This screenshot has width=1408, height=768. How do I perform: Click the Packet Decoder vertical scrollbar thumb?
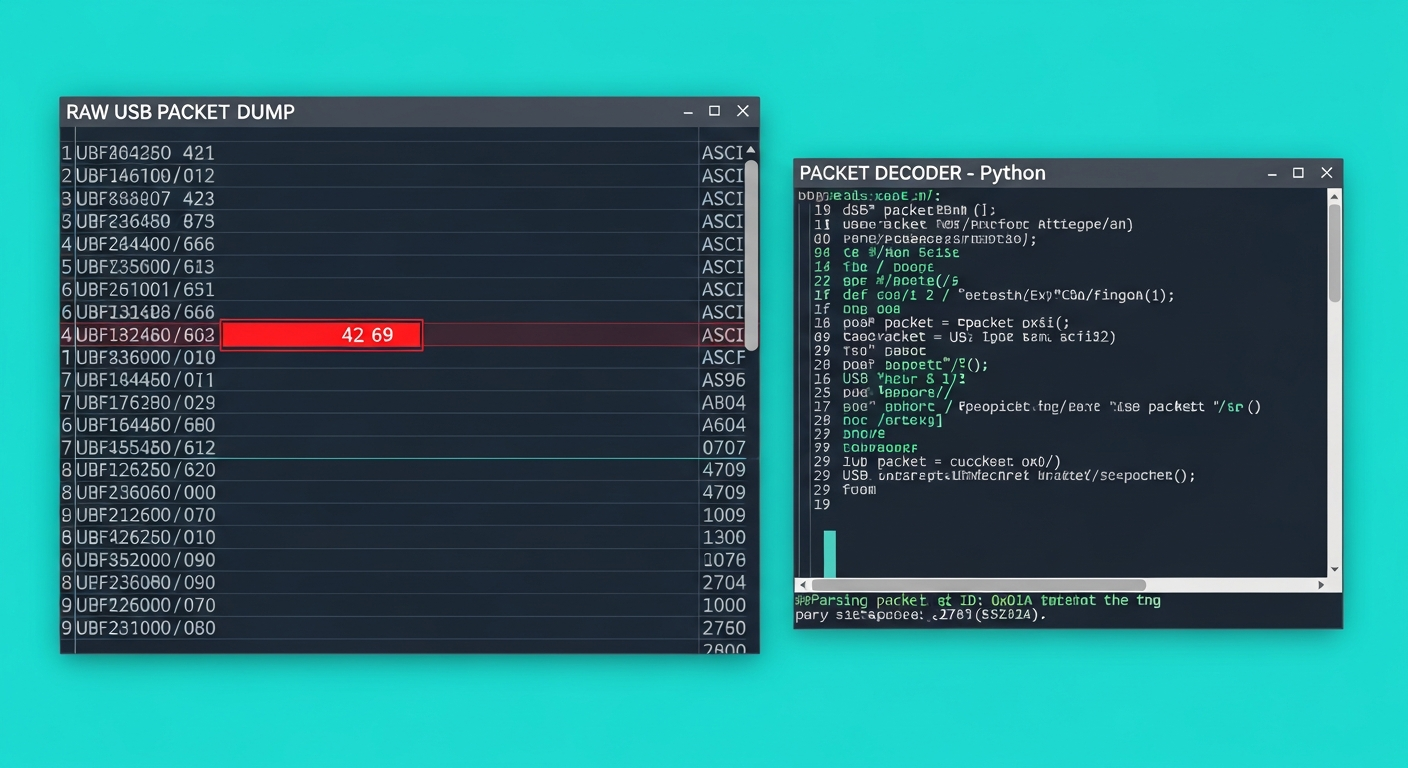[1334, 252]
